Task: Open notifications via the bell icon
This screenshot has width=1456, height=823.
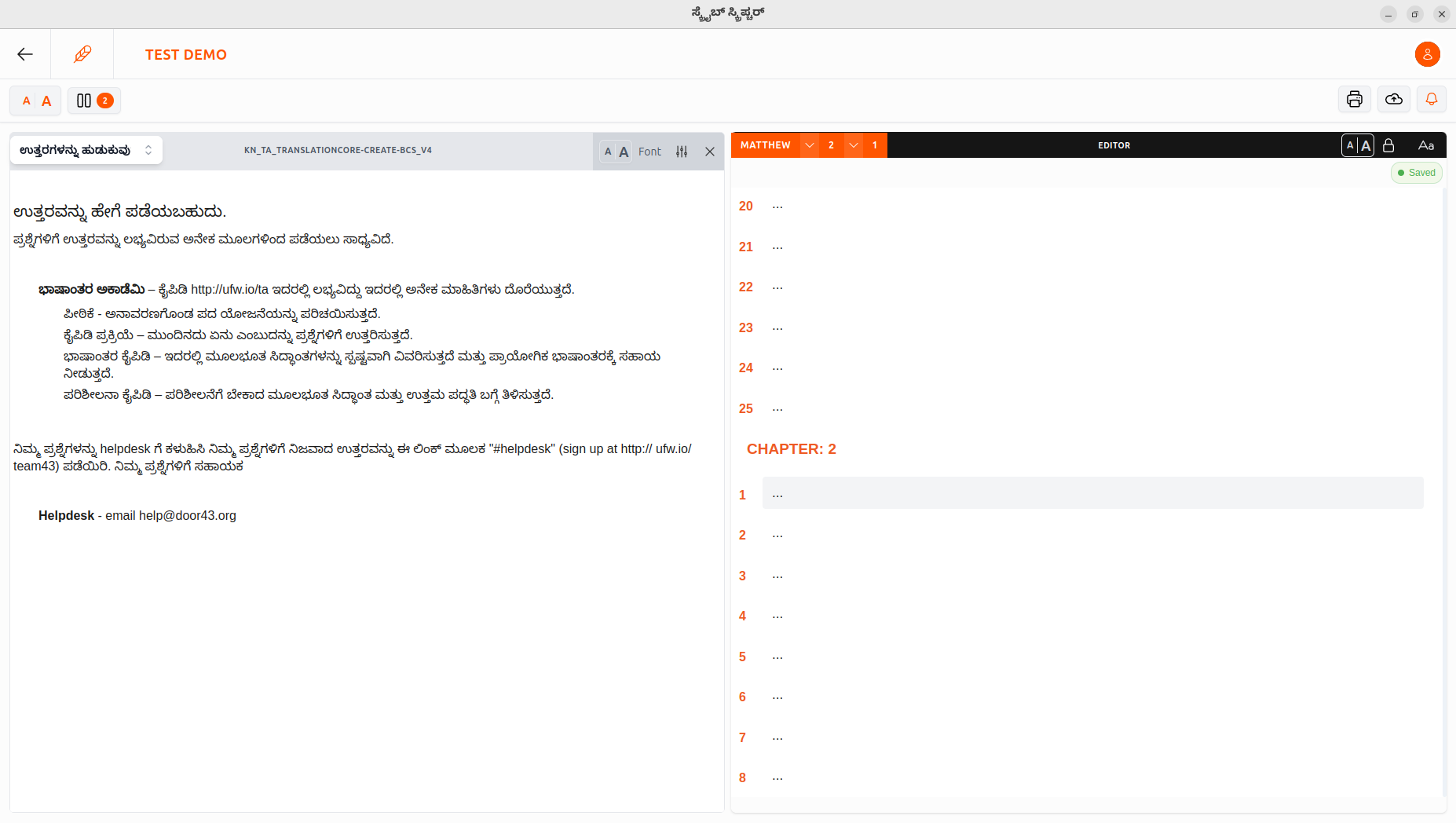Action: [1431, 99]
